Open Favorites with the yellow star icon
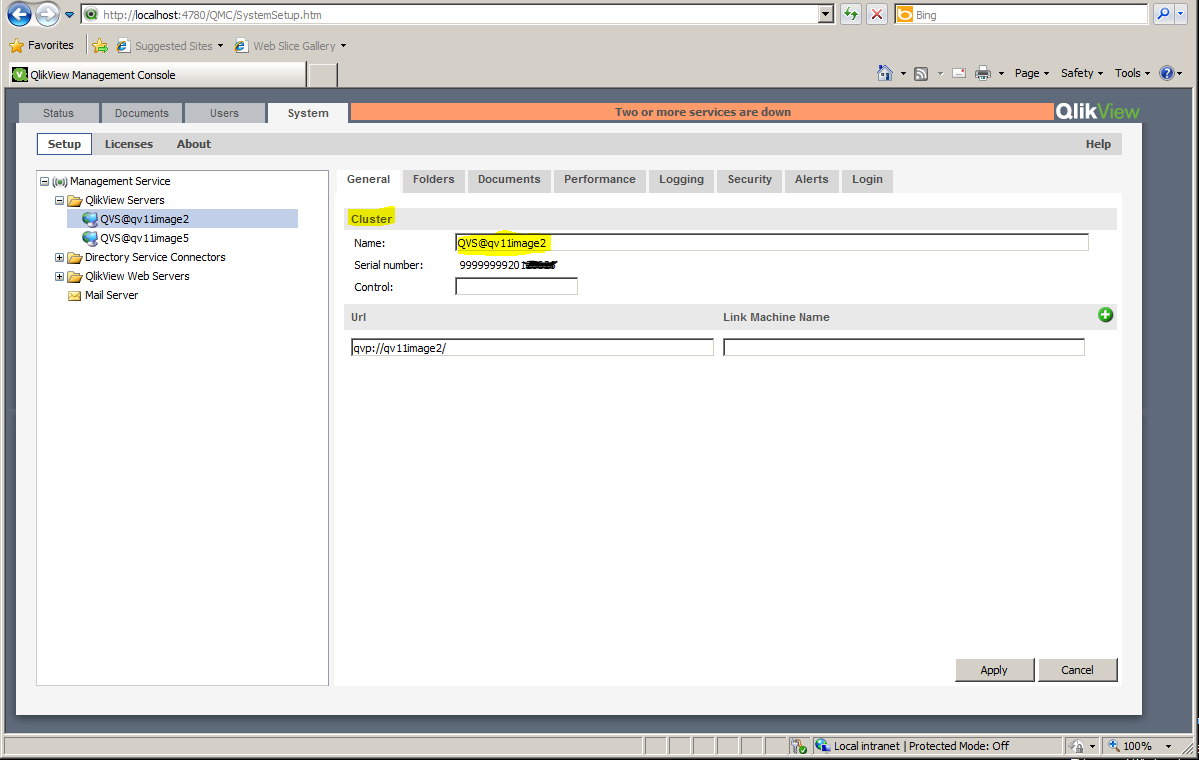This screenshot has height=760, width=1199. [x=18, y=45]
